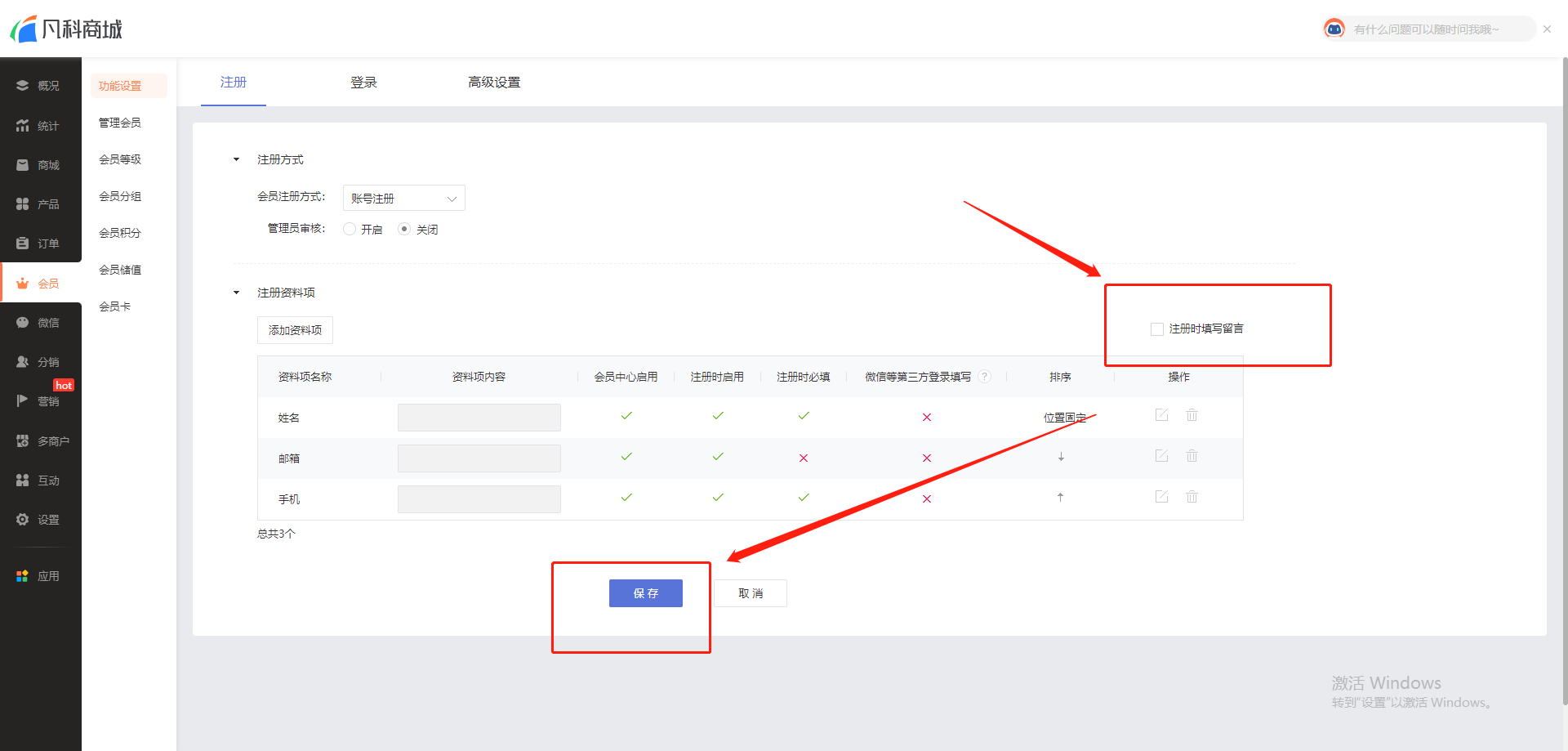Open the 会员注册方式 dropdown
The image size is (1568, 751).
click(404, 198)
